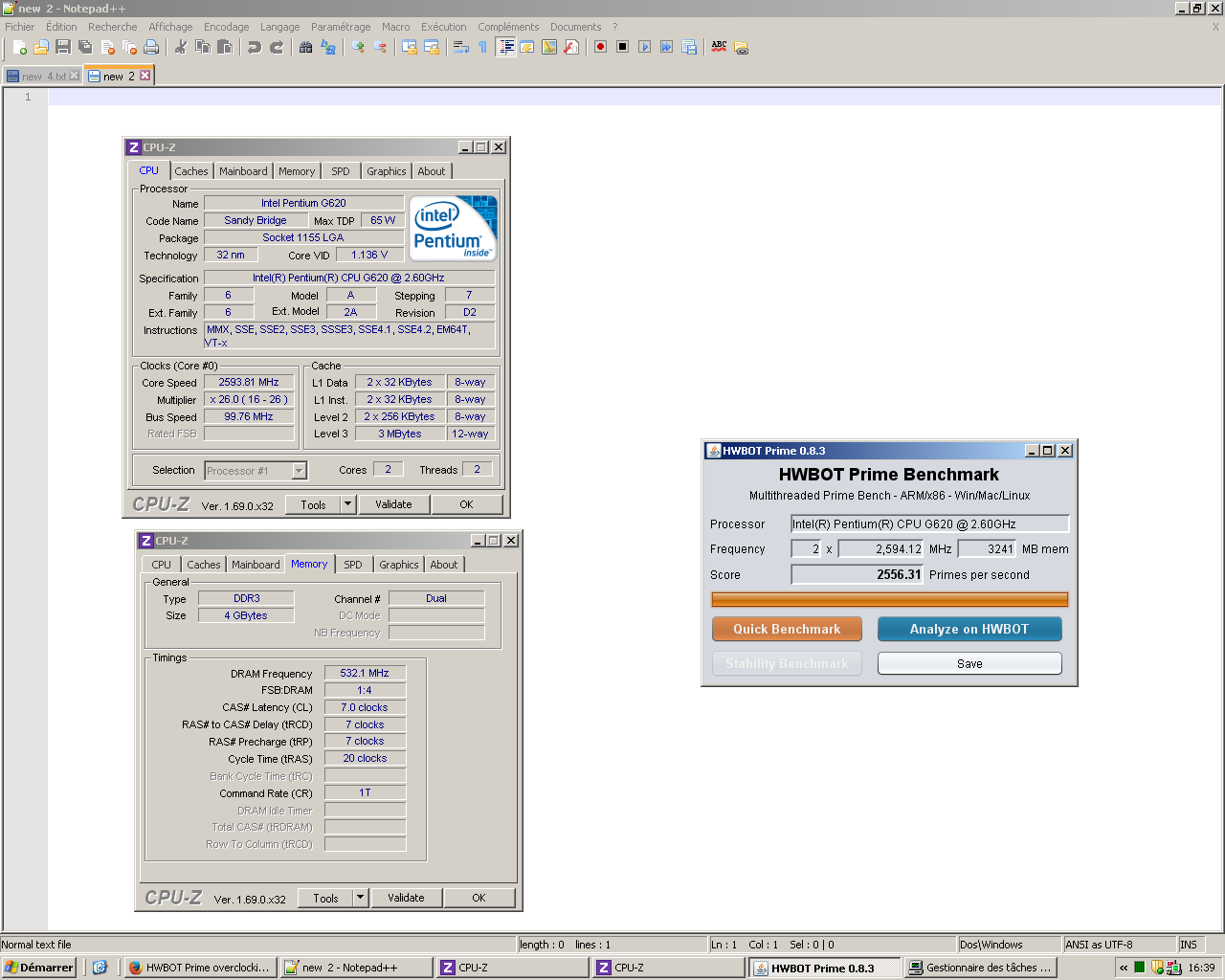Click the DRAM Frequency value 532.1 MHz
Image resolution: width=1225 pixels, height=980 pixels.
pos(365,673)
